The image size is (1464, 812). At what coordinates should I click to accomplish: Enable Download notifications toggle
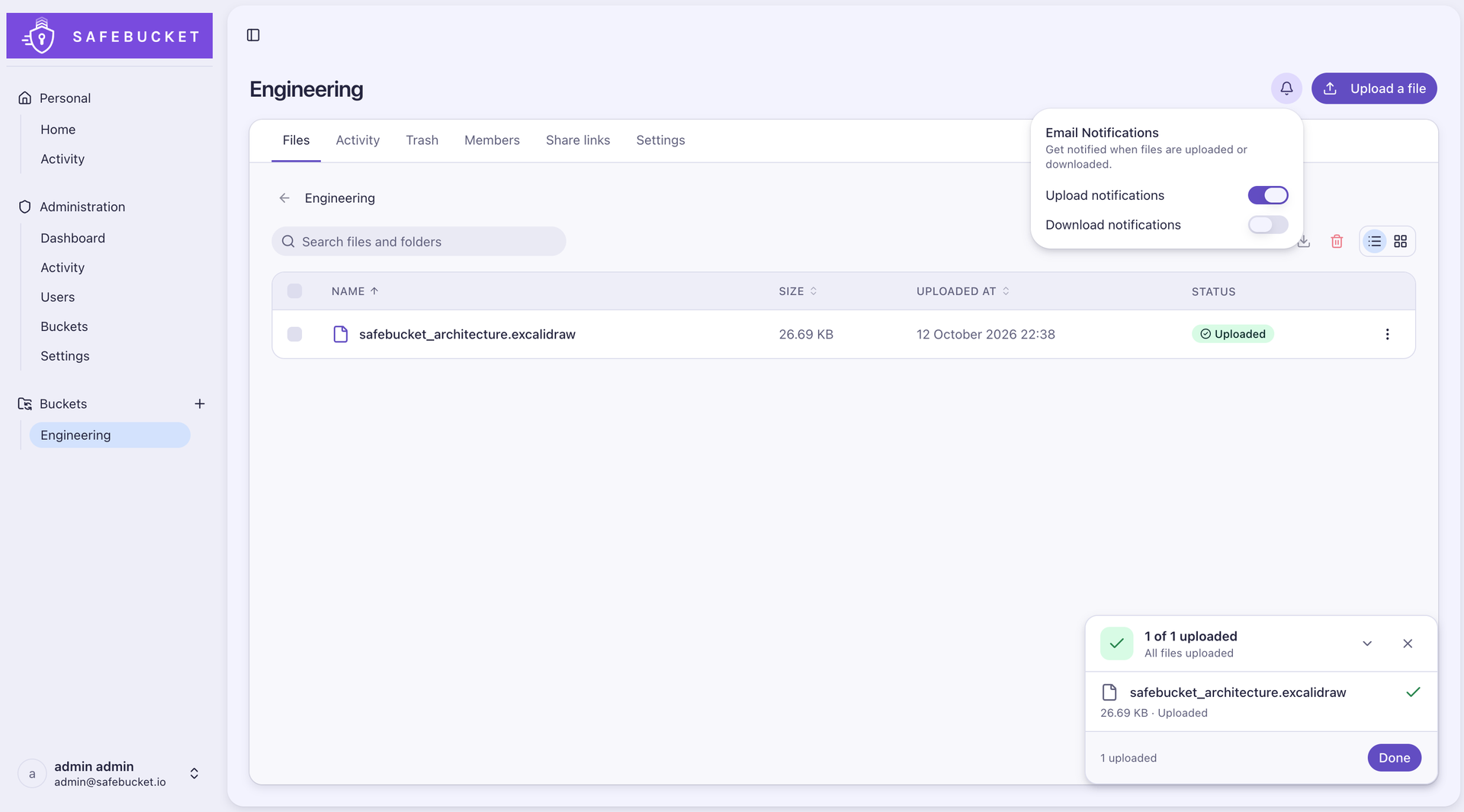click(1268, 225)
